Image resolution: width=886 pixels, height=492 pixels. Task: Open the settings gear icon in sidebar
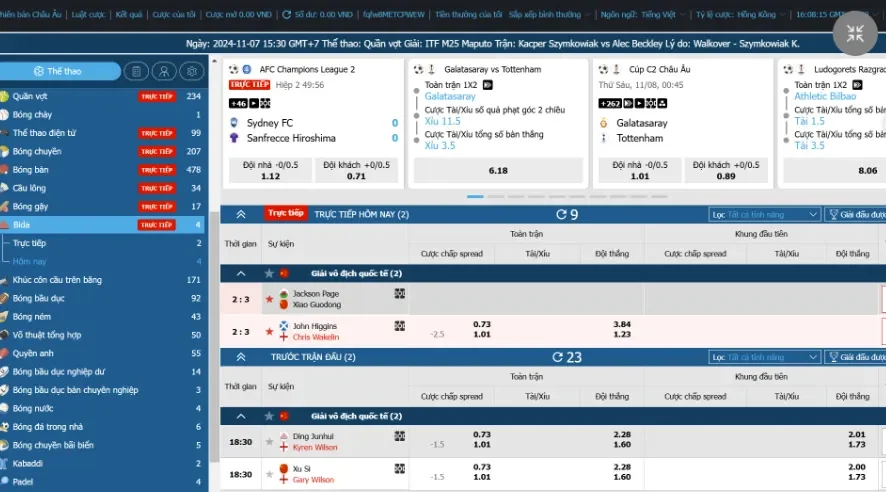(191, 72)
